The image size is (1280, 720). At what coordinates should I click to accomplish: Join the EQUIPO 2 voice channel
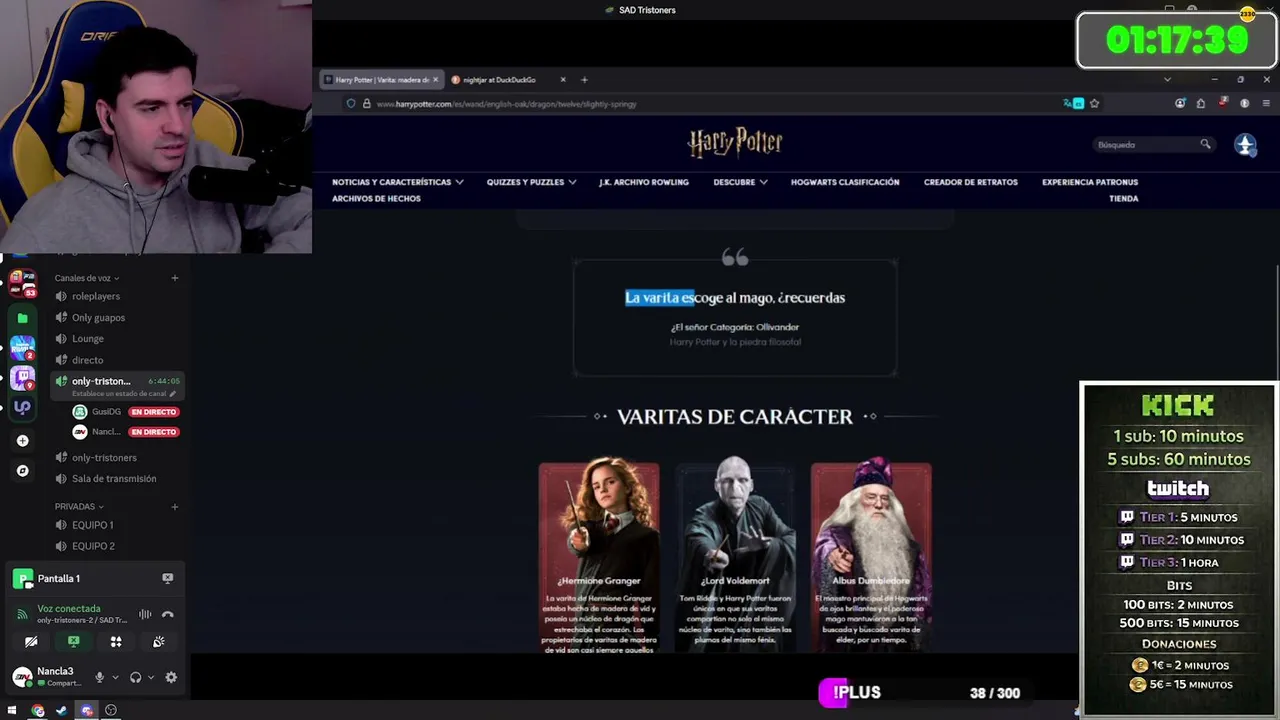coord(117,546)
